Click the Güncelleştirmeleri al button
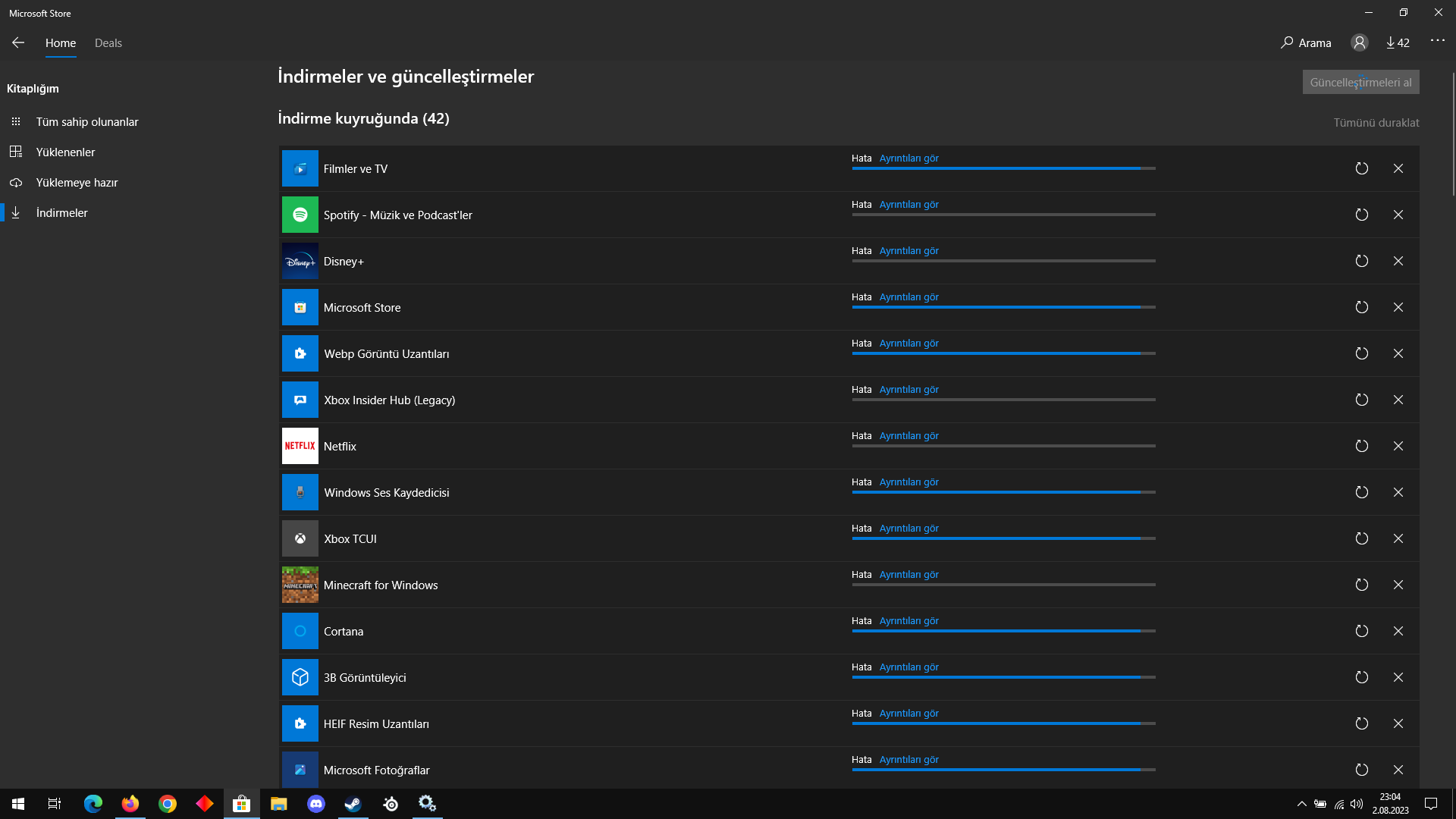The height and width of the screenshot is (819, 1456). click(1360, 82)
